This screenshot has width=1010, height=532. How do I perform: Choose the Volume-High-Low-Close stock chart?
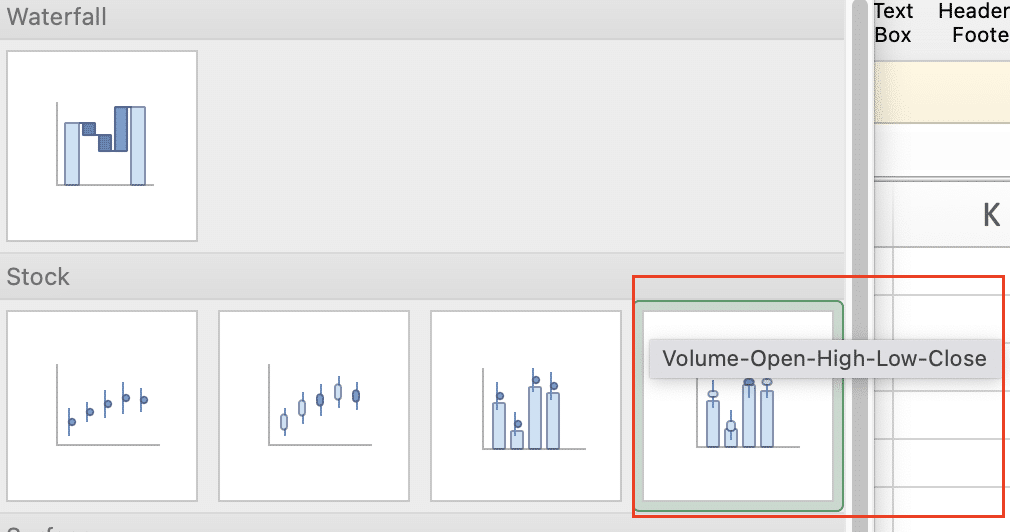[526, 406]
